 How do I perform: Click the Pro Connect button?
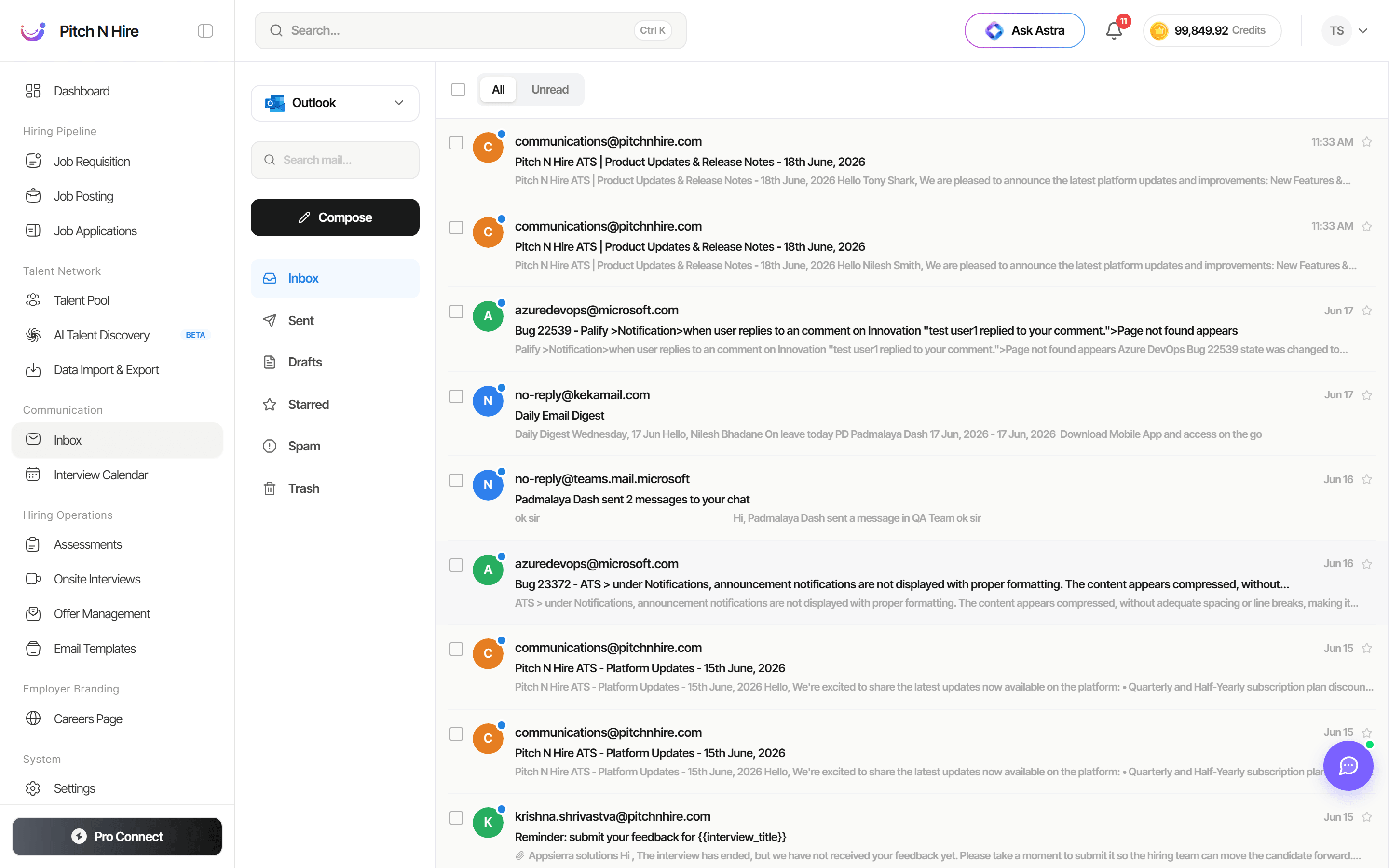(117, 837)
